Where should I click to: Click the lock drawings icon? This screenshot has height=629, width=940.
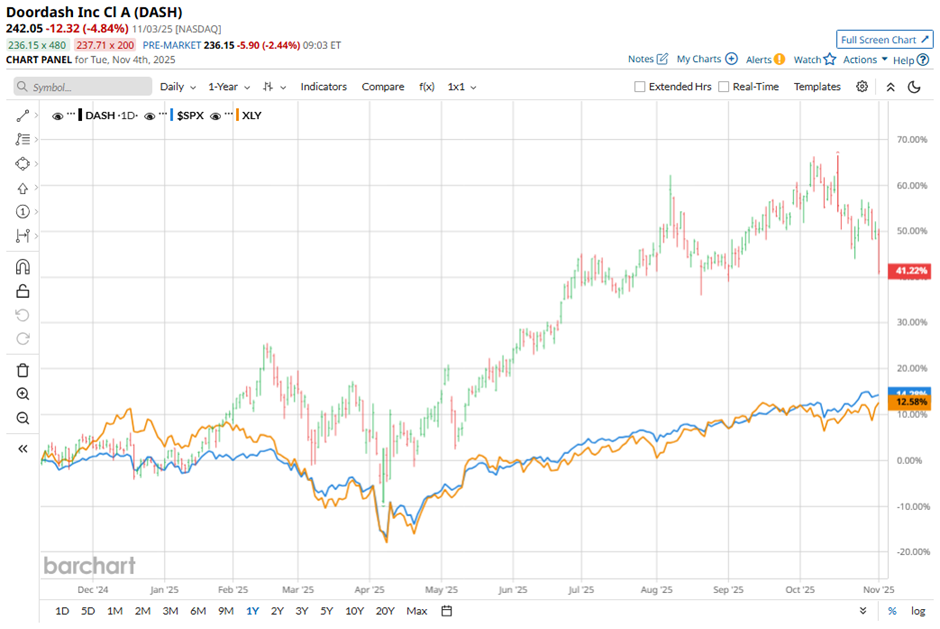coord(23,291)
